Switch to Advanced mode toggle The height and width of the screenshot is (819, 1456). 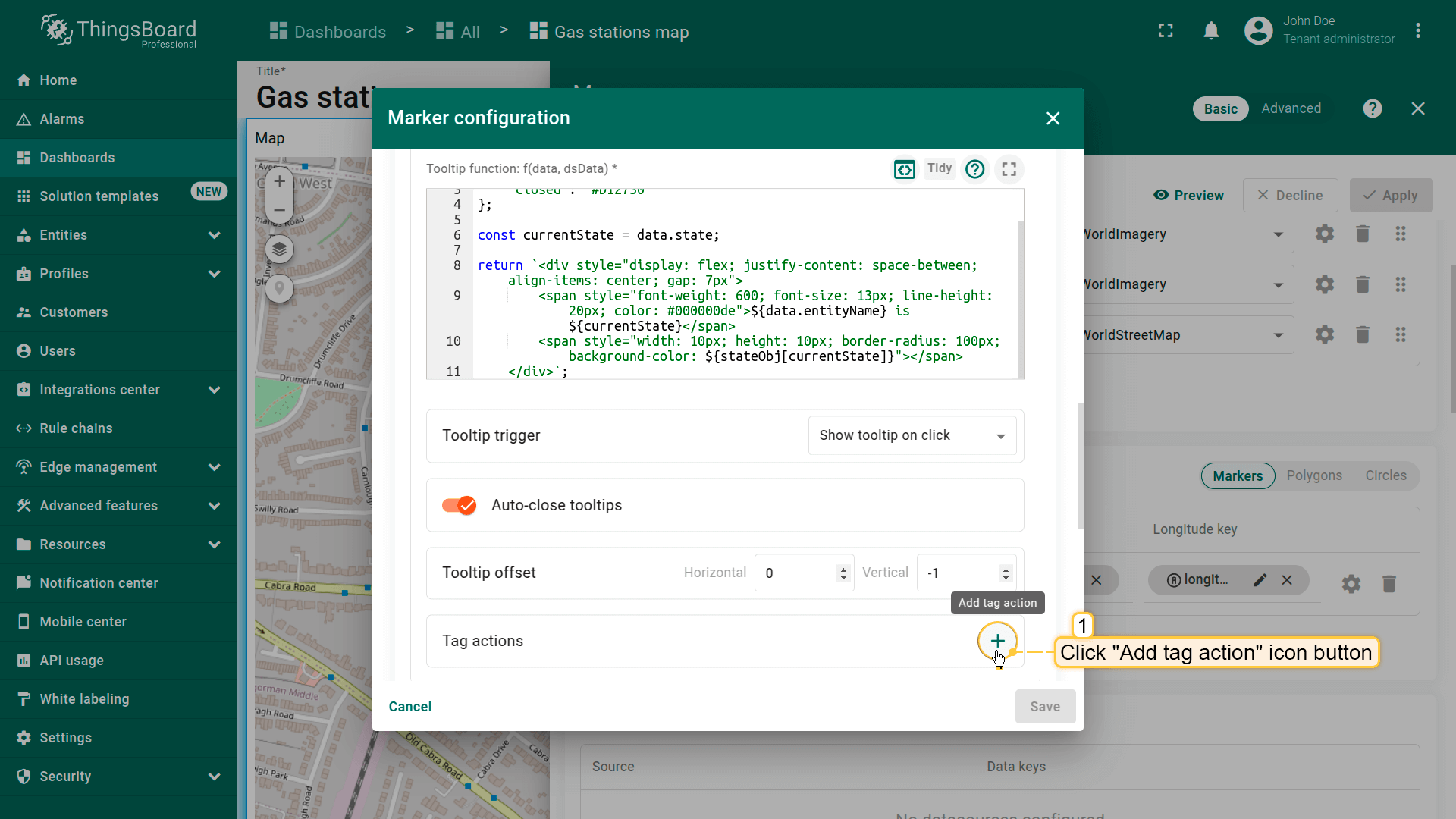[x=1291, y=108]
